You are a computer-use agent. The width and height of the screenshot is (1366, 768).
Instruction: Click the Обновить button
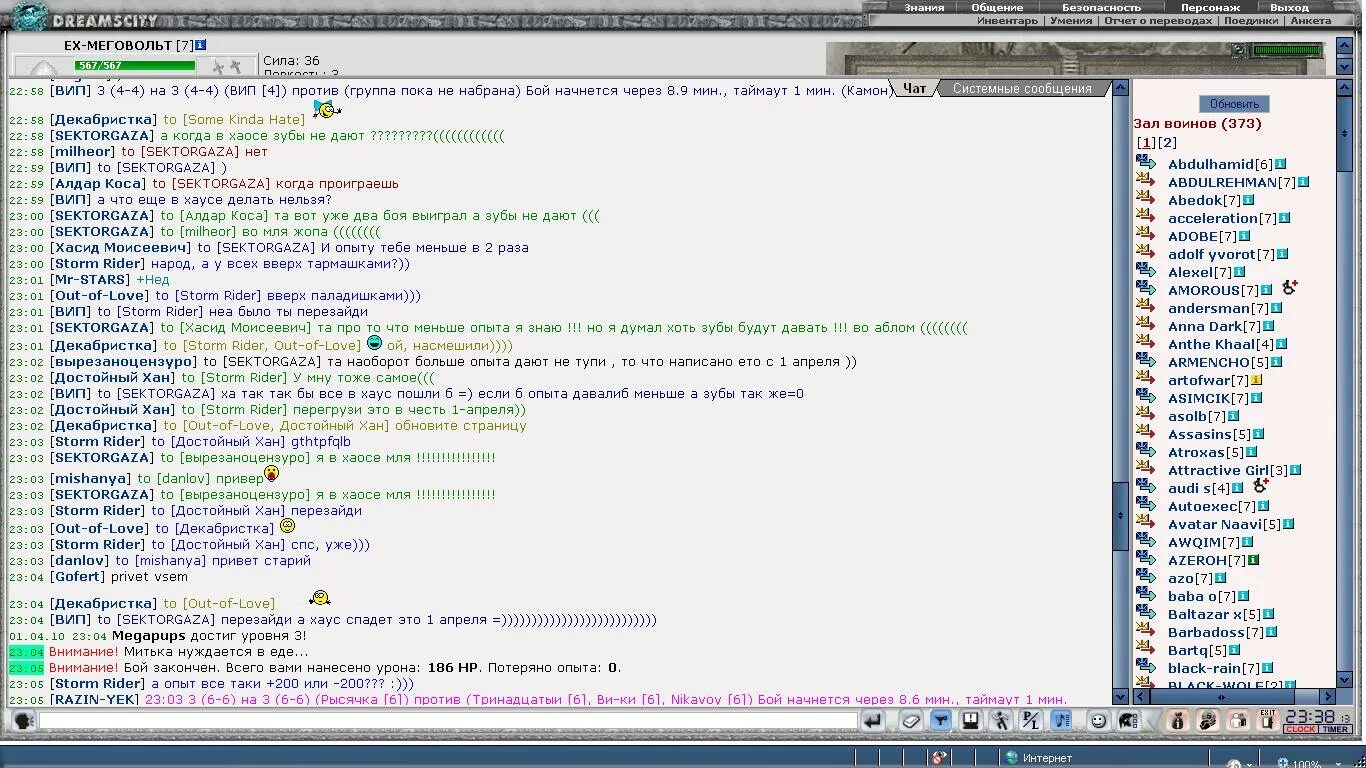(1234, 104)
